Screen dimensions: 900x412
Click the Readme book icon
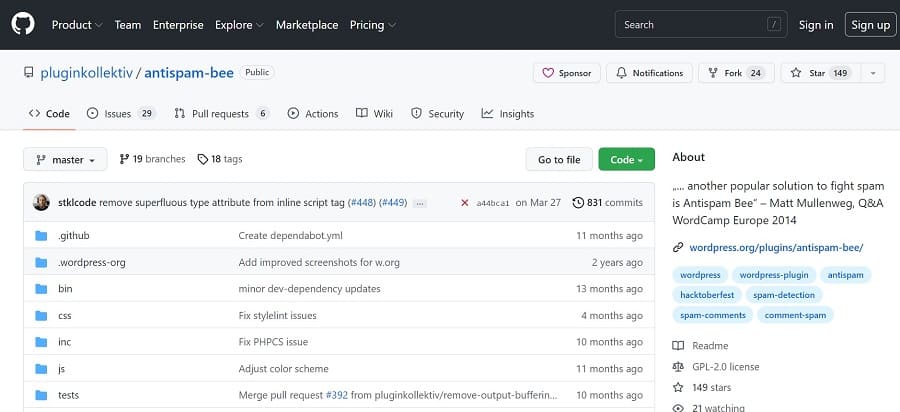[x=678, y=346]
